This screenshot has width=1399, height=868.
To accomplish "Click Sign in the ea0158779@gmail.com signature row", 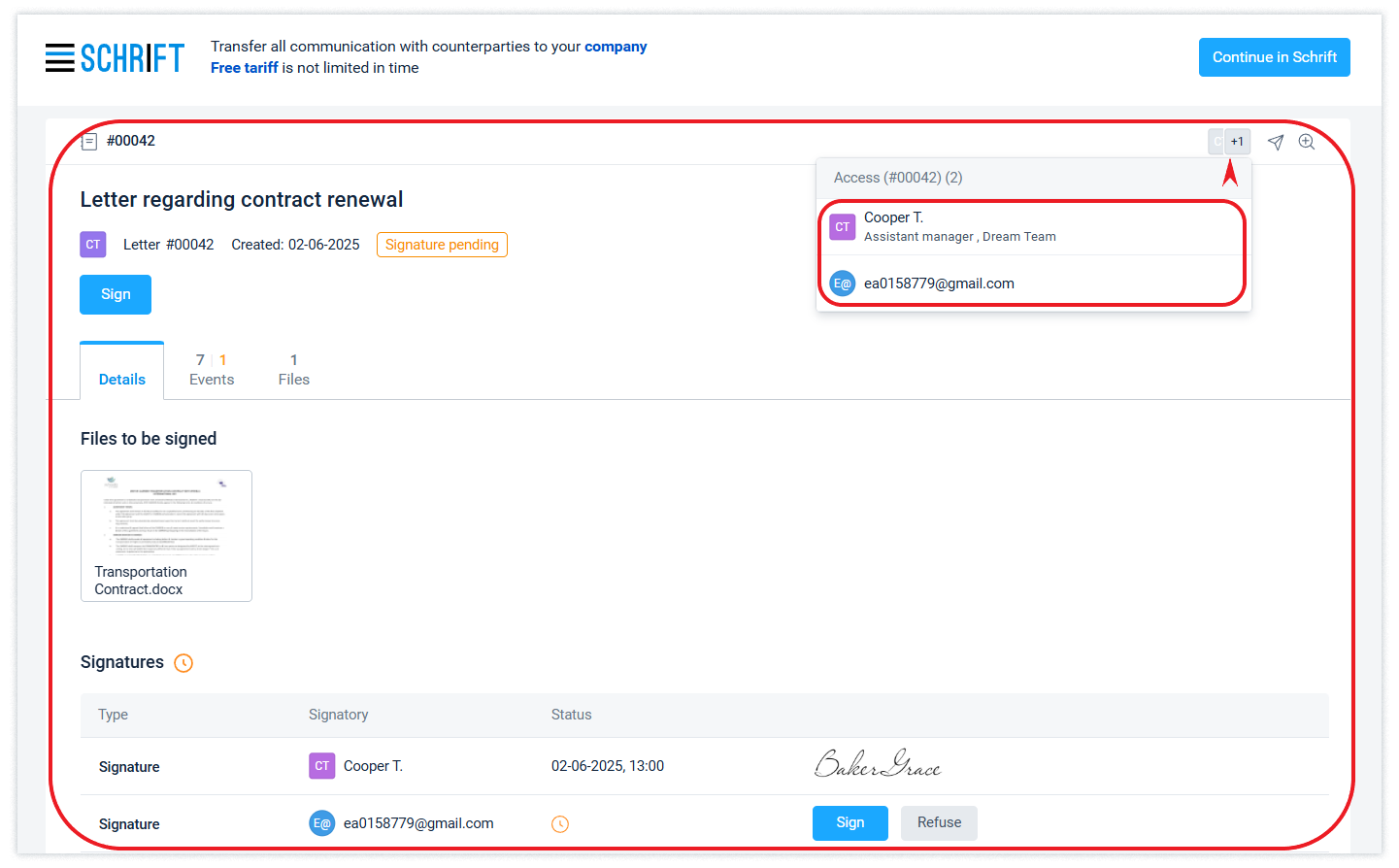I will tap(849, 822).
